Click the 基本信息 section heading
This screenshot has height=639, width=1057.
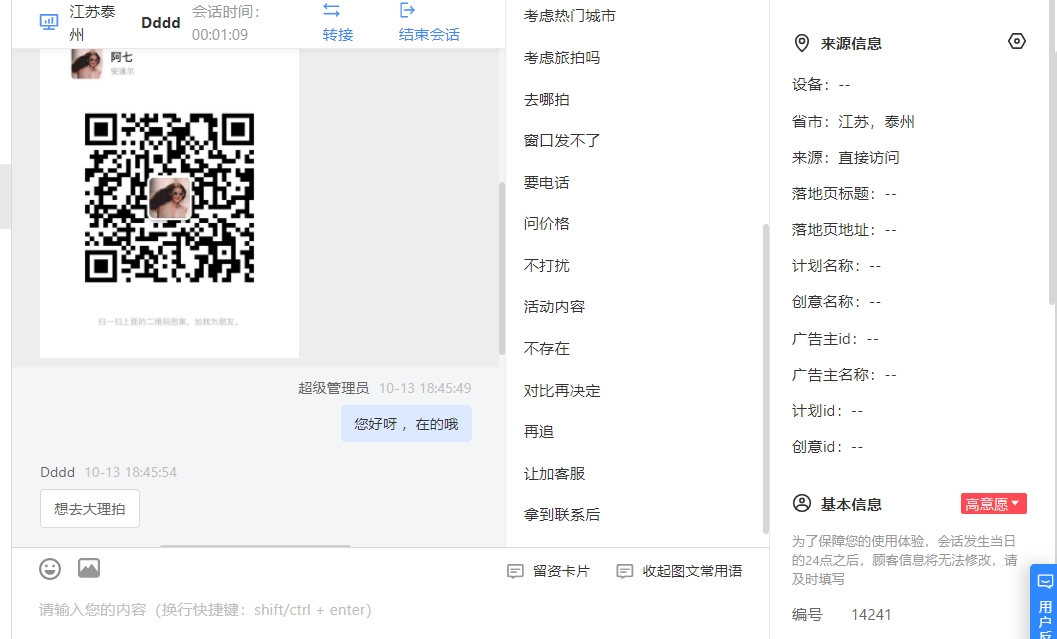click(x=851, y=504)
